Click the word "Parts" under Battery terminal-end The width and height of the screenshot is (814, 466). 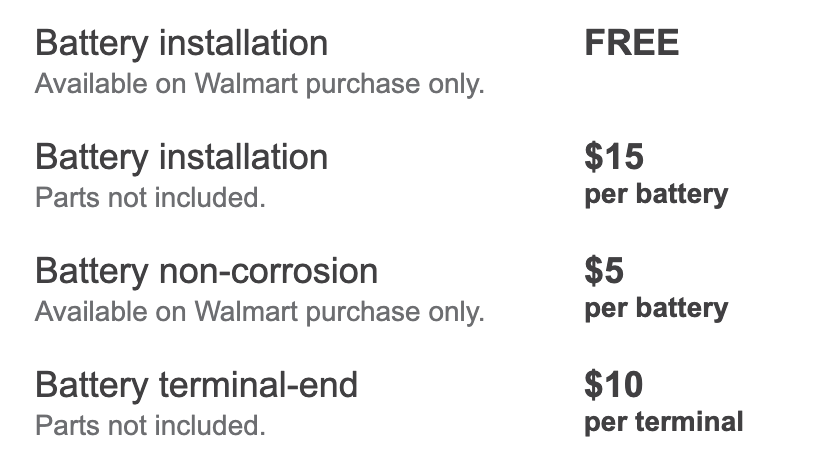tap(61, 426)
